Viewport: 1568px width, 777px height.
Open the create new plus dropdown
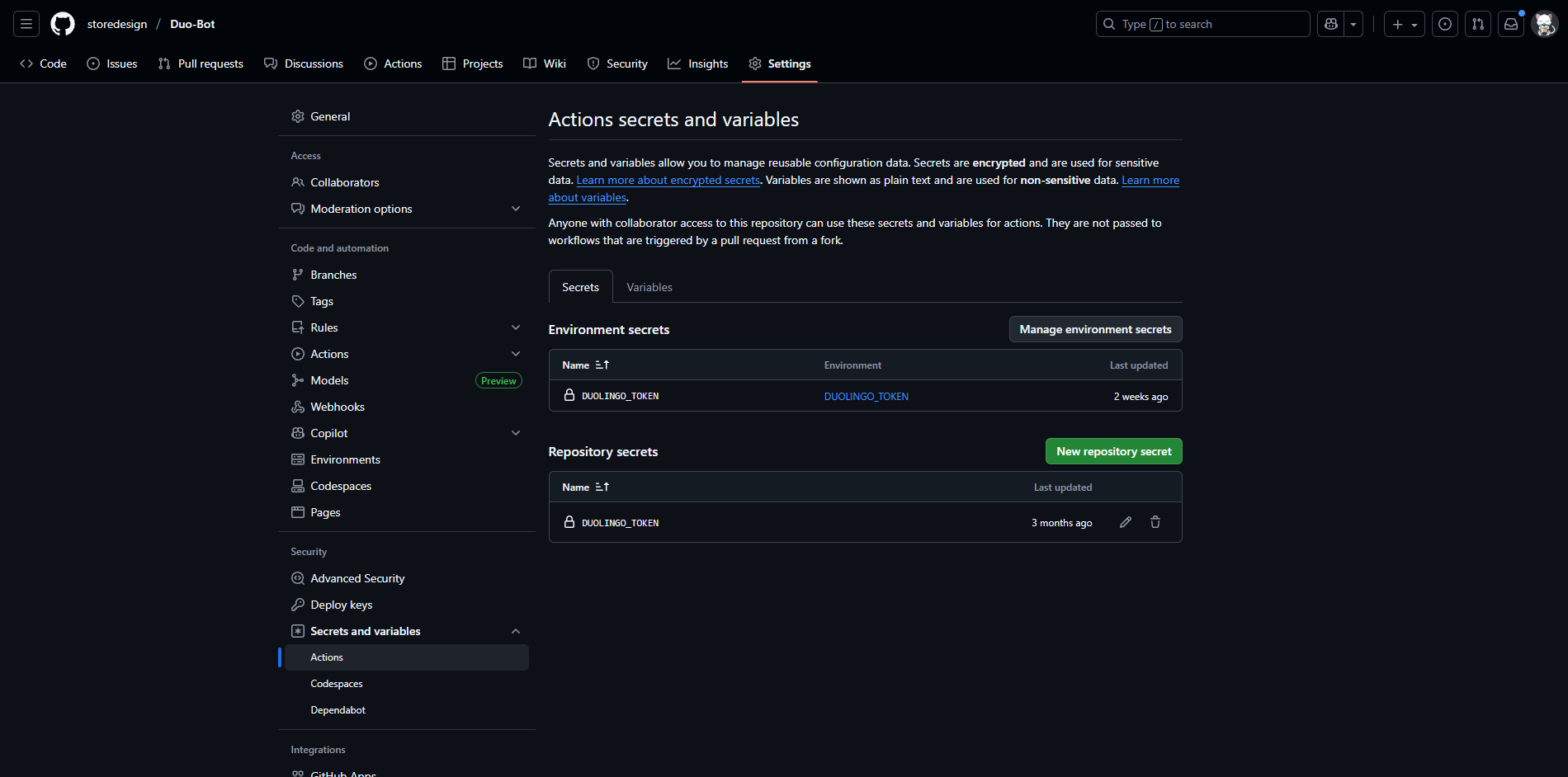(x=1405, y=24)
